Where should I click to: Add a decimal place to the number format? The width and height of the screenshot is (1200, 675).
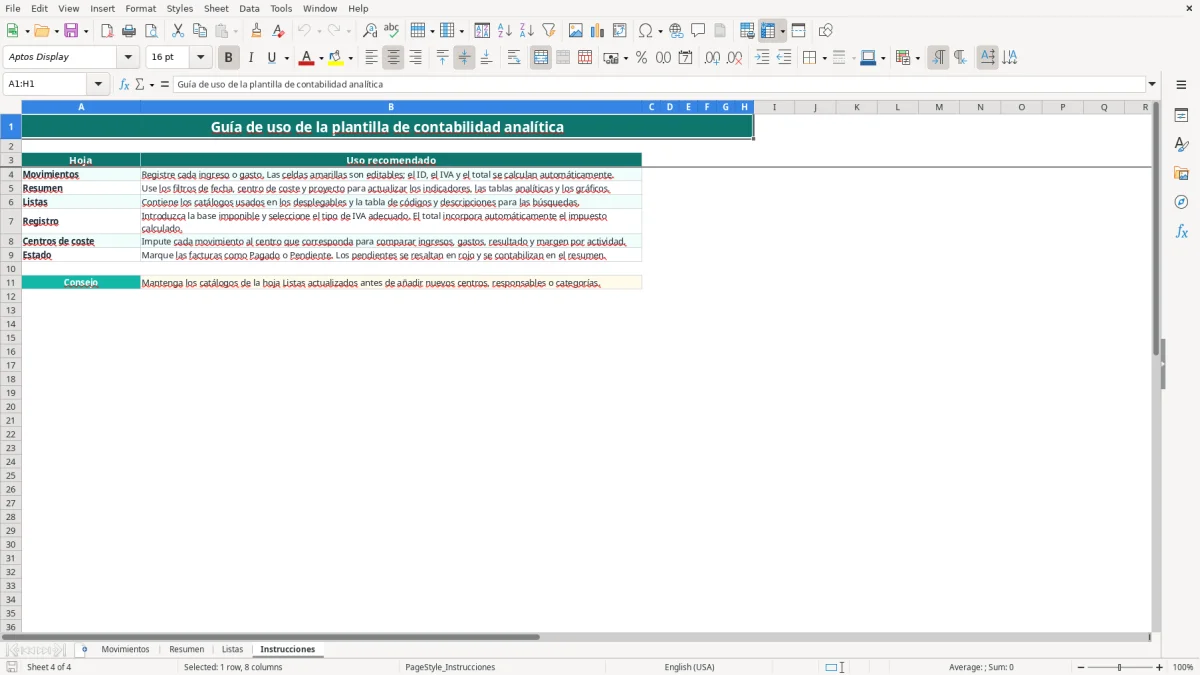[712, 58]
